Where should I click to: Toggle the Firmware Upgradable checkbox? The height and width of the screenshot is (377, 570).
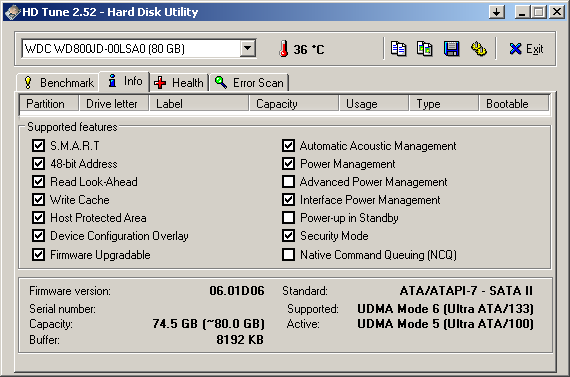[x=38, y=254]
